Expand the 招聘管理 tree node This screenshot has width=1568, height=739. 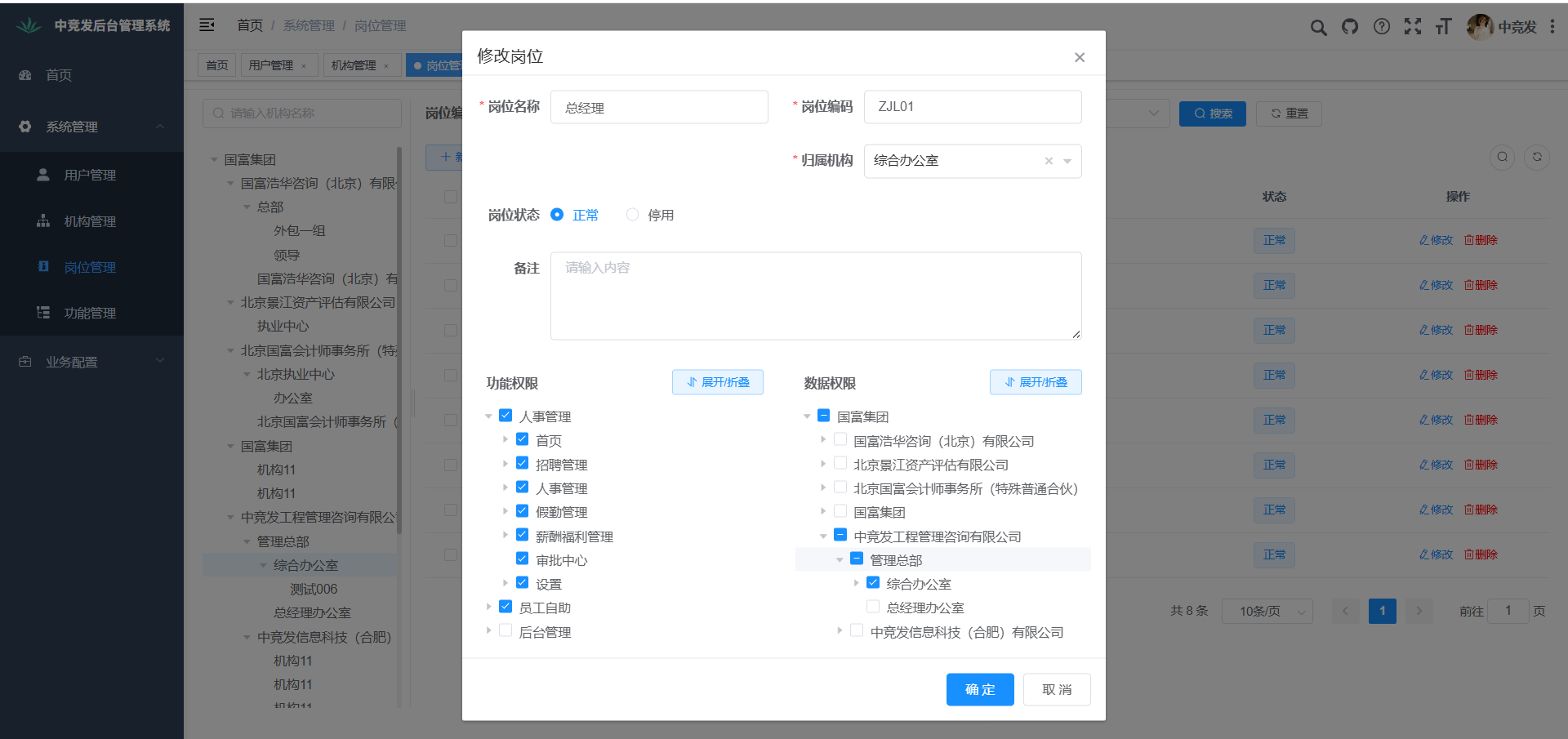pyautogui.click(x=506, y=464)
